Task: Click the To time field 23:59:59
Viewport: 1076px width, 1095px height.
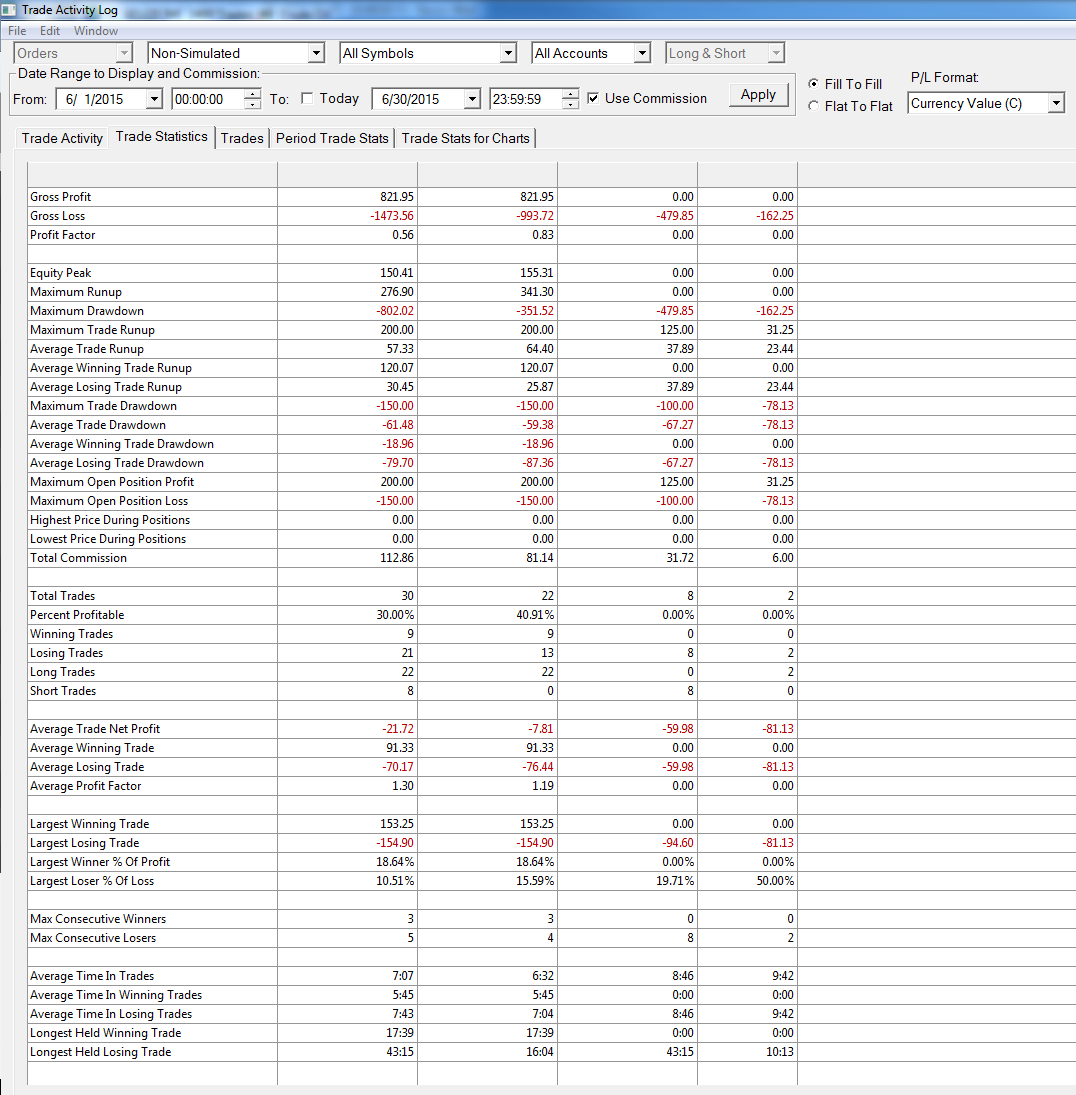Action: pyautogui.click(x=526, y=99)
